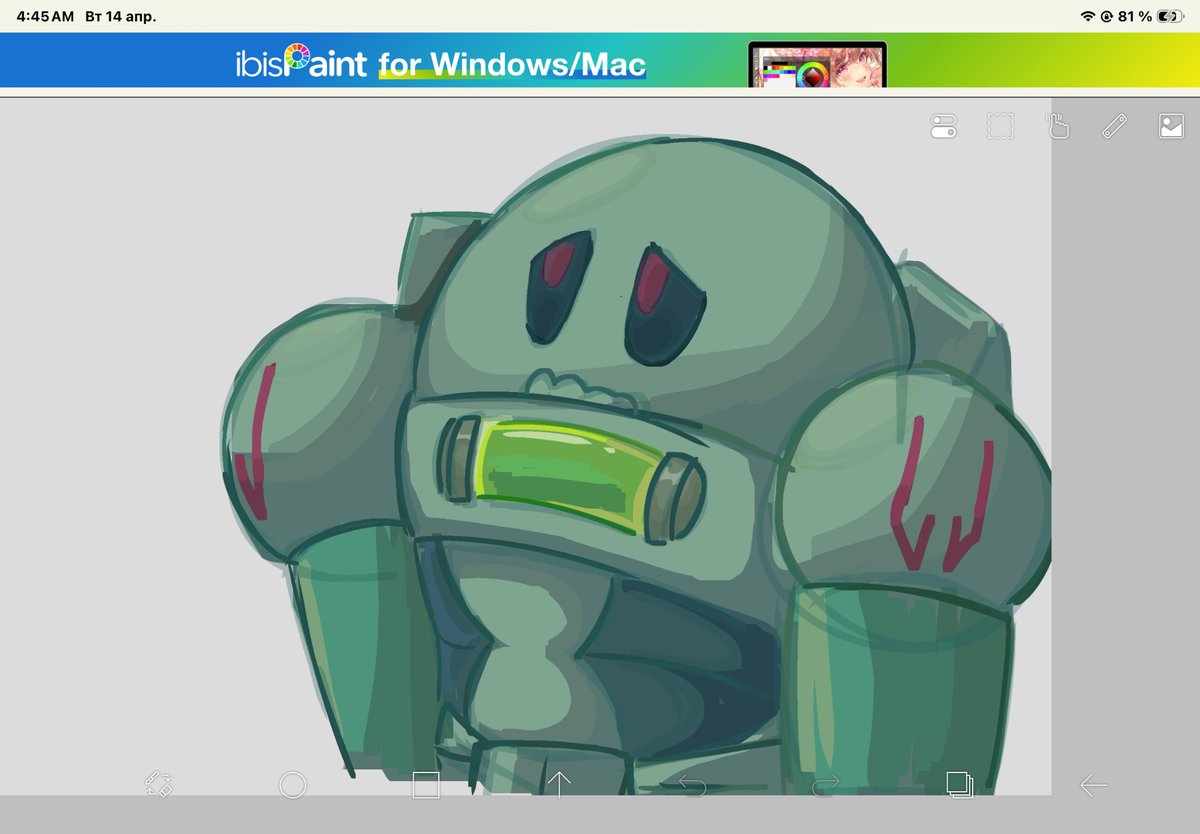The height and width of the screenshot is (834, 1200).
Task: Go back with the left arrow icon
Action: click(x=1093, y=785)
